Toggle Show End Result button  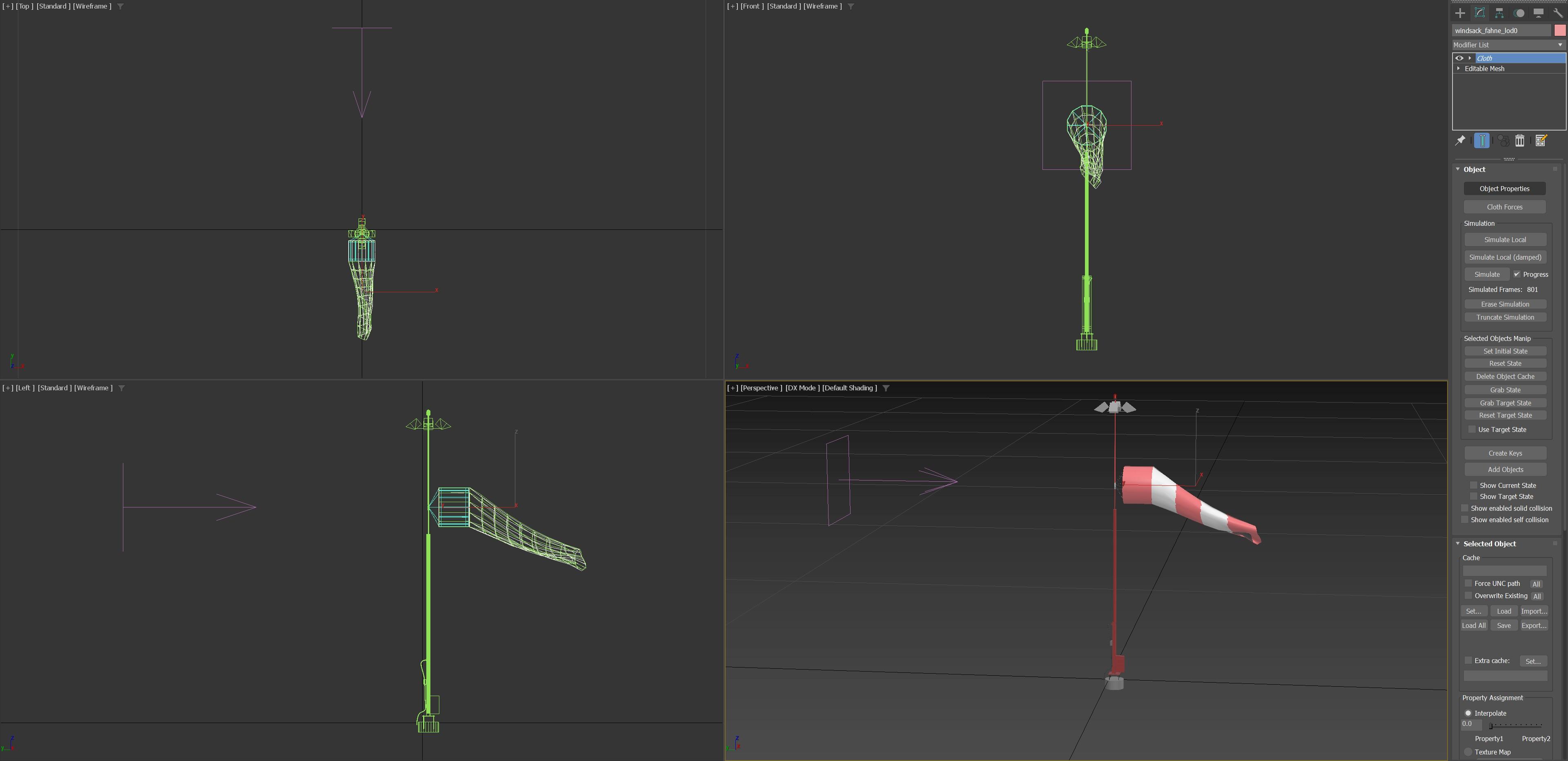pos(1481,140)
